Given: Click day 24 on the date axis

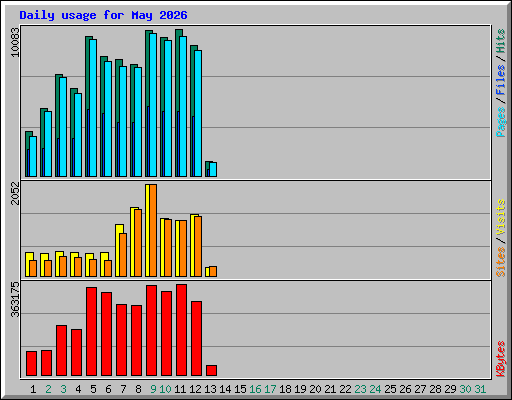Looking at the screenshot, I should click(x=375, y=389).
